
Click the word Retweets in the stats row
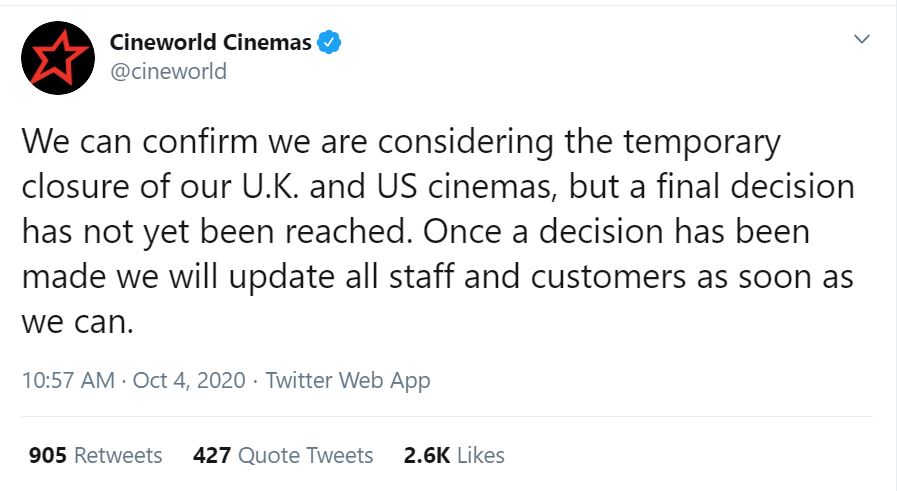pos(118,455)
